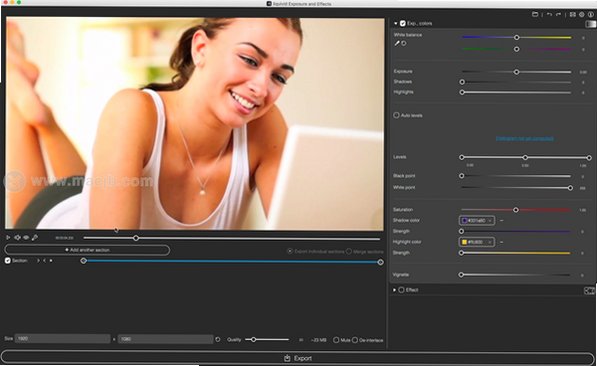The height and width of the screenshot is (366, 597).
Task: Click the playhead on the video scrubber
Action: click(x=136, y=238)
